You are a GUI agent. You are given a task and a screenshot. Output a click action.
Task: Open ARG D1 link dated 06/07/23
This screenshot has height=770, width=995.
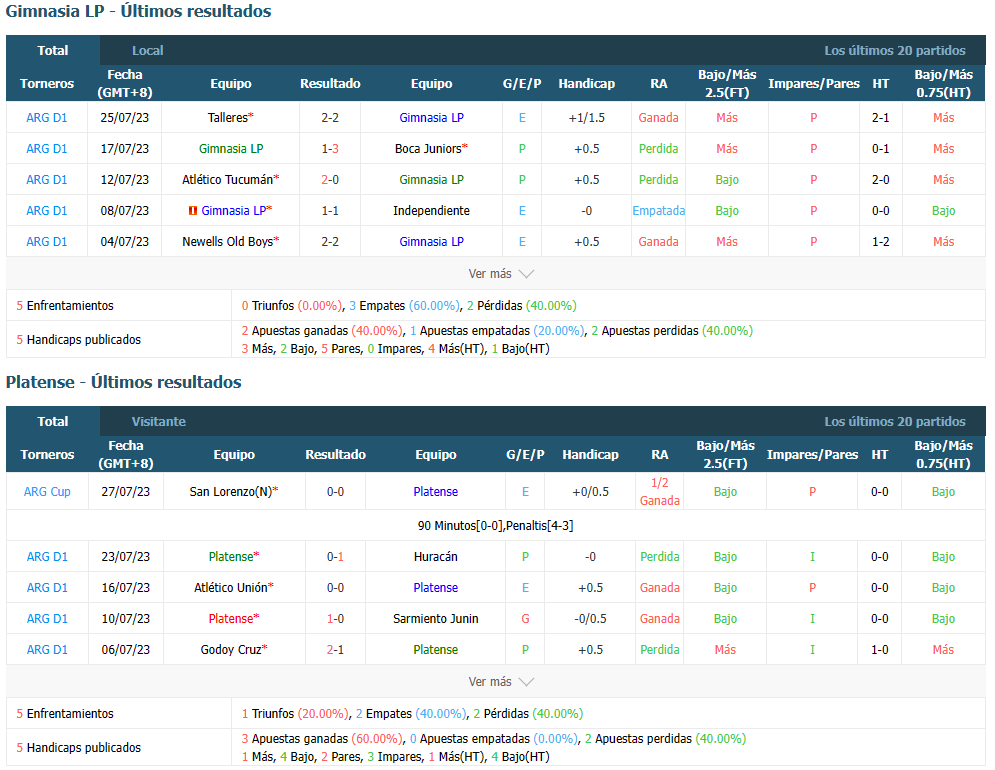tap(47, 650)
